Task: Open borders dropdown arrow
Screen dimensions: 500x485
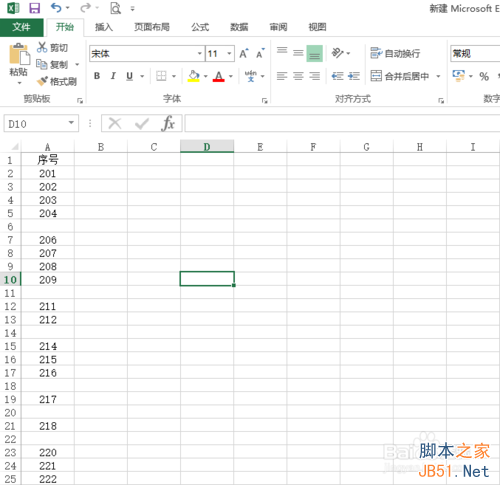Action: pyautogui.click(x=174, y=76)
